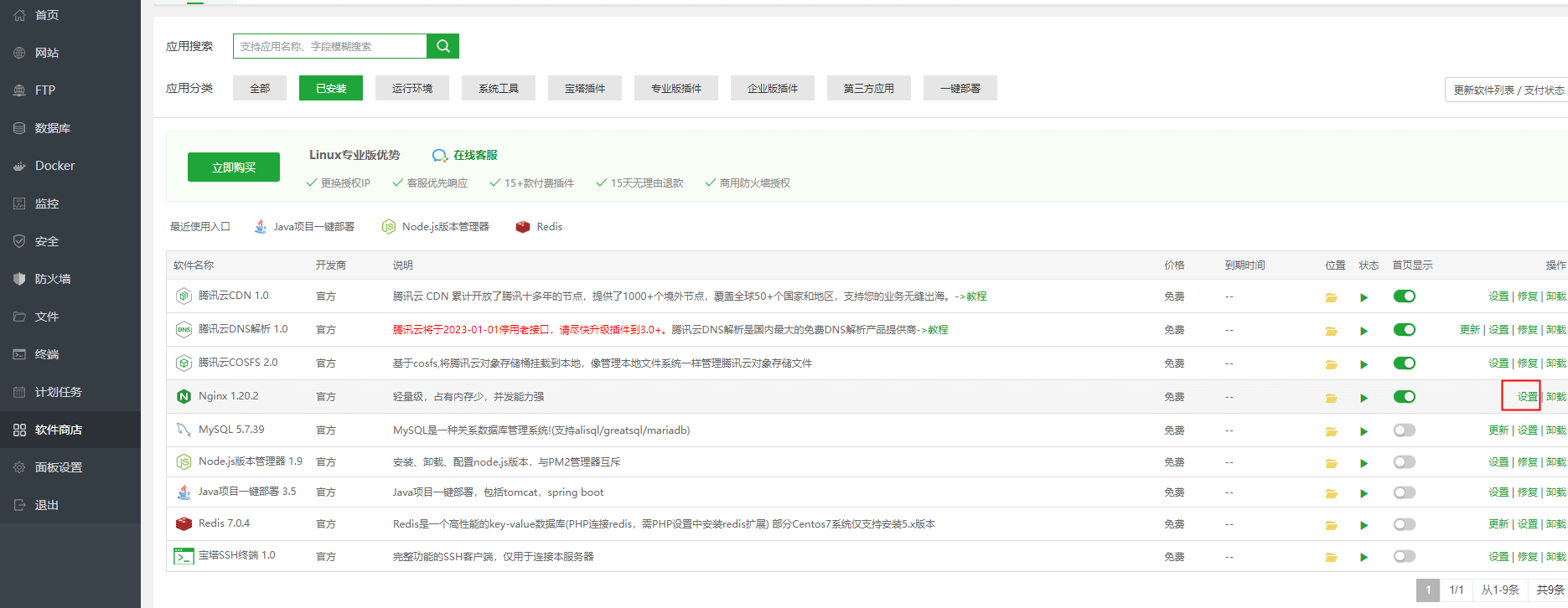Click status play icon for 宝塔SSH终端

(x=1364, y=557)
